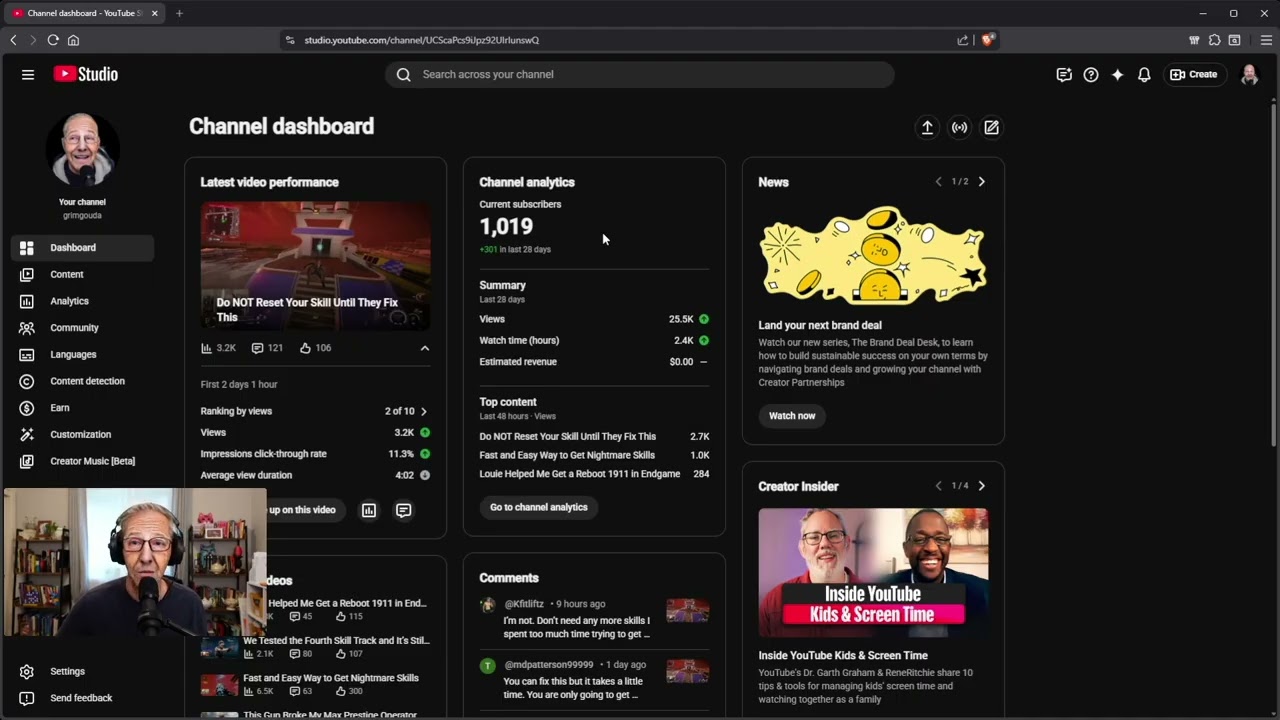Click the Create button

point(1194,74)
